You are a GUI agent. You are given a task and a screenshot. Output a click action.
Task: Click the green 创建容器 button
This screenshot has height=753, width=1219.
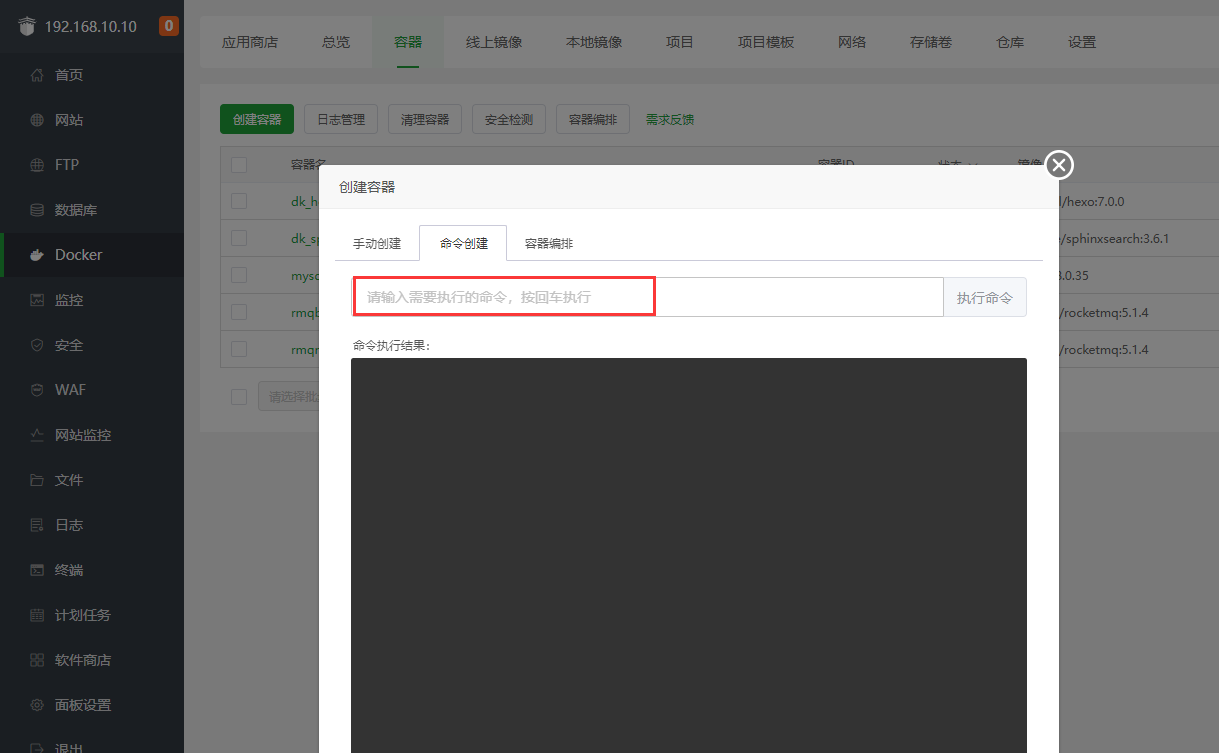pos(257,119)
